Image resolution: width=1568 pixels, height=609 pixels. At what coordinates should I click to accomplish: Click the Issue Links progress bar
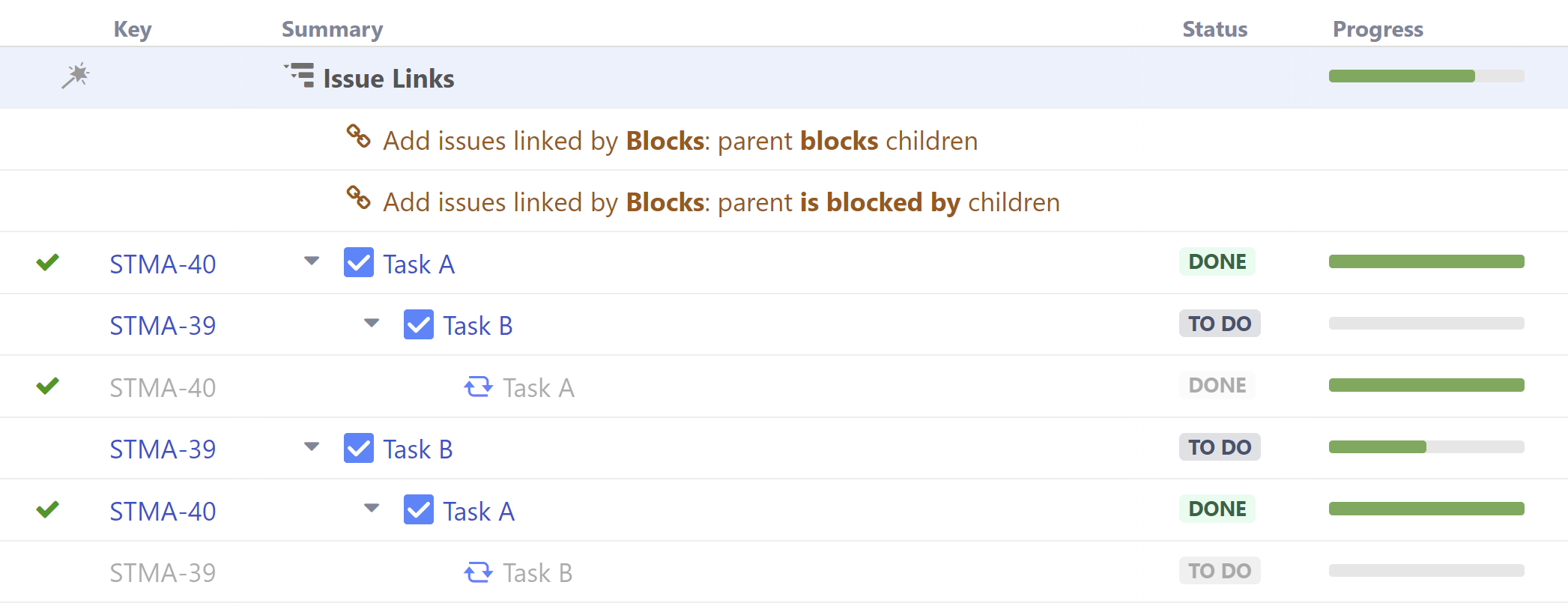[1426, 76]
